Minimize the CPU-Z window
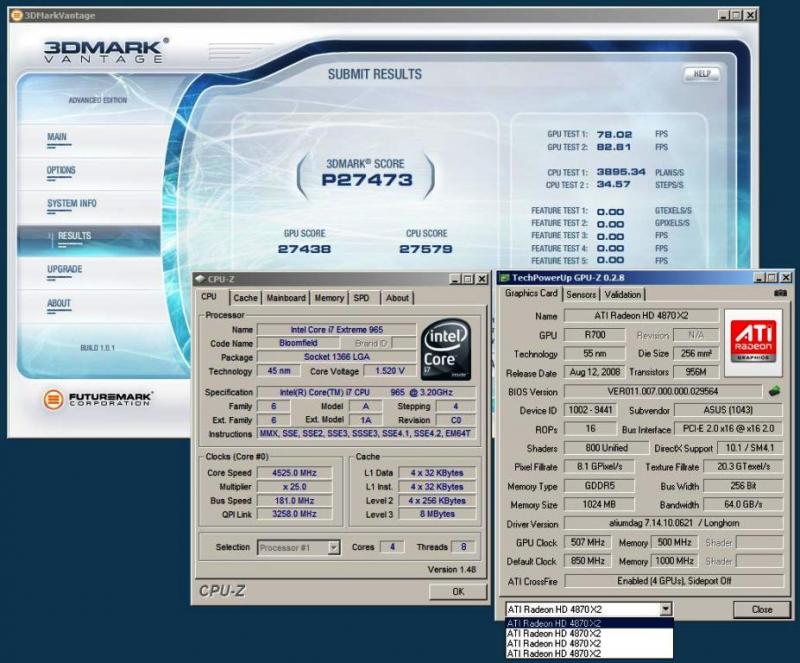Viewport: 800px width, 663px height. [x=455, y=279]
